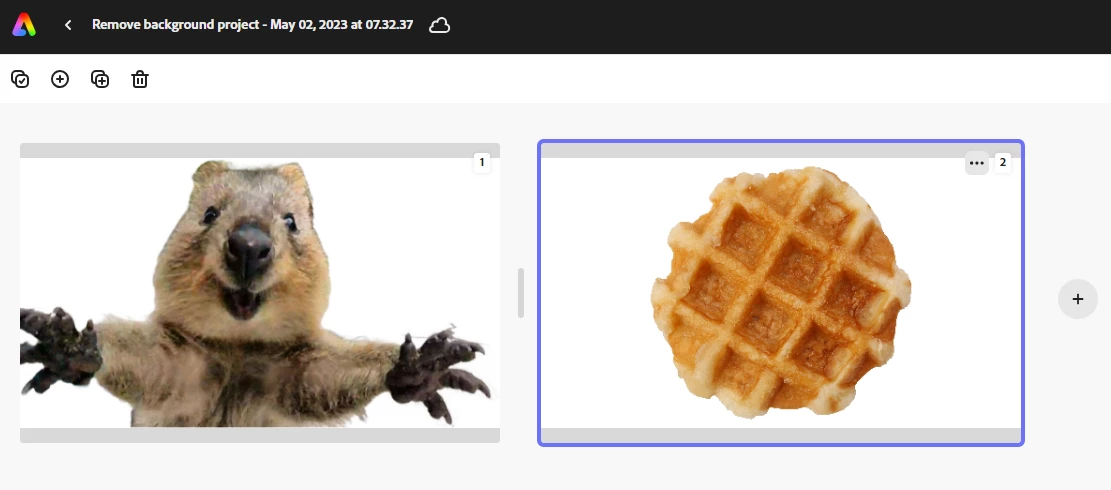The width and height of the screenshot is (1111, 490).
Task: Click the bottom grey strip of page 1
Action: (x=260, y=435)
